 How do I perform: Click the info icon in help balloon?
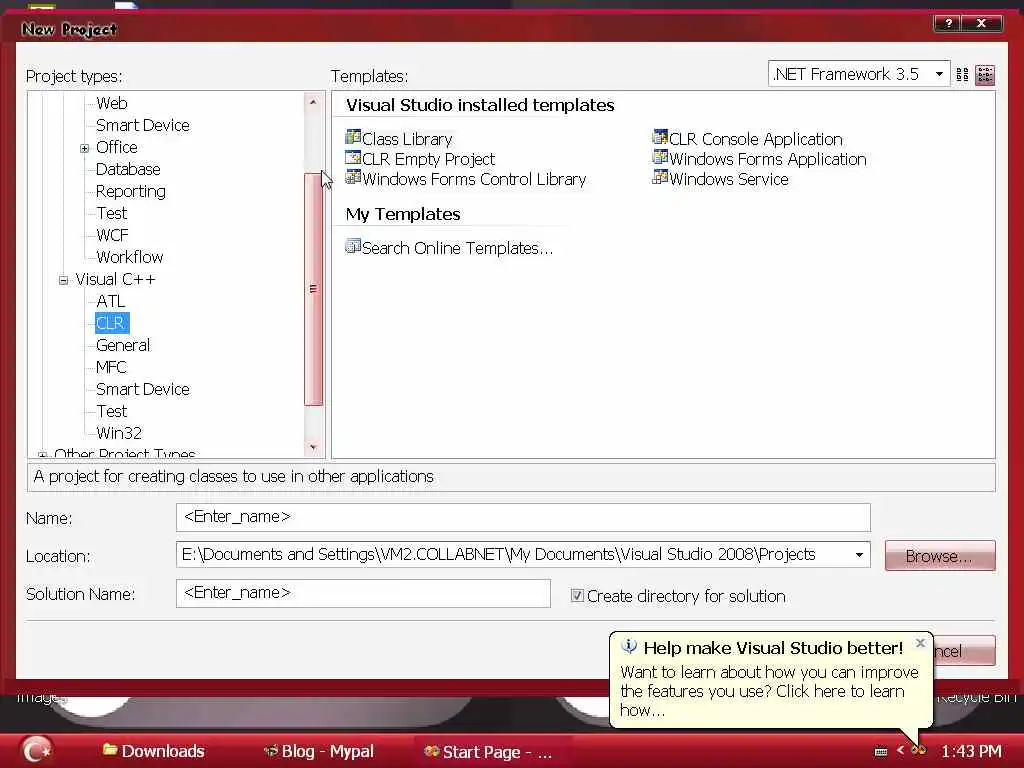(x=629, y=647)
